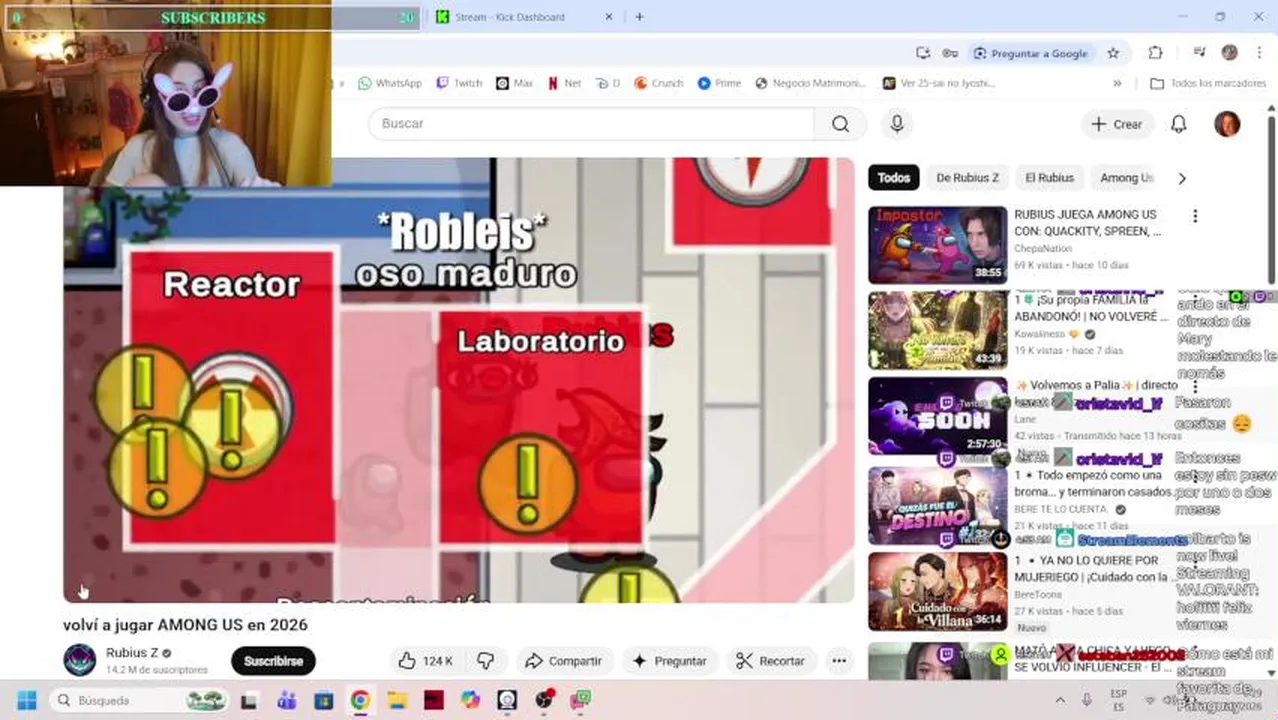Viewport: 1278px width, 720px height.
Task: Click the main Among Us video player
Action: pos(459,380)
